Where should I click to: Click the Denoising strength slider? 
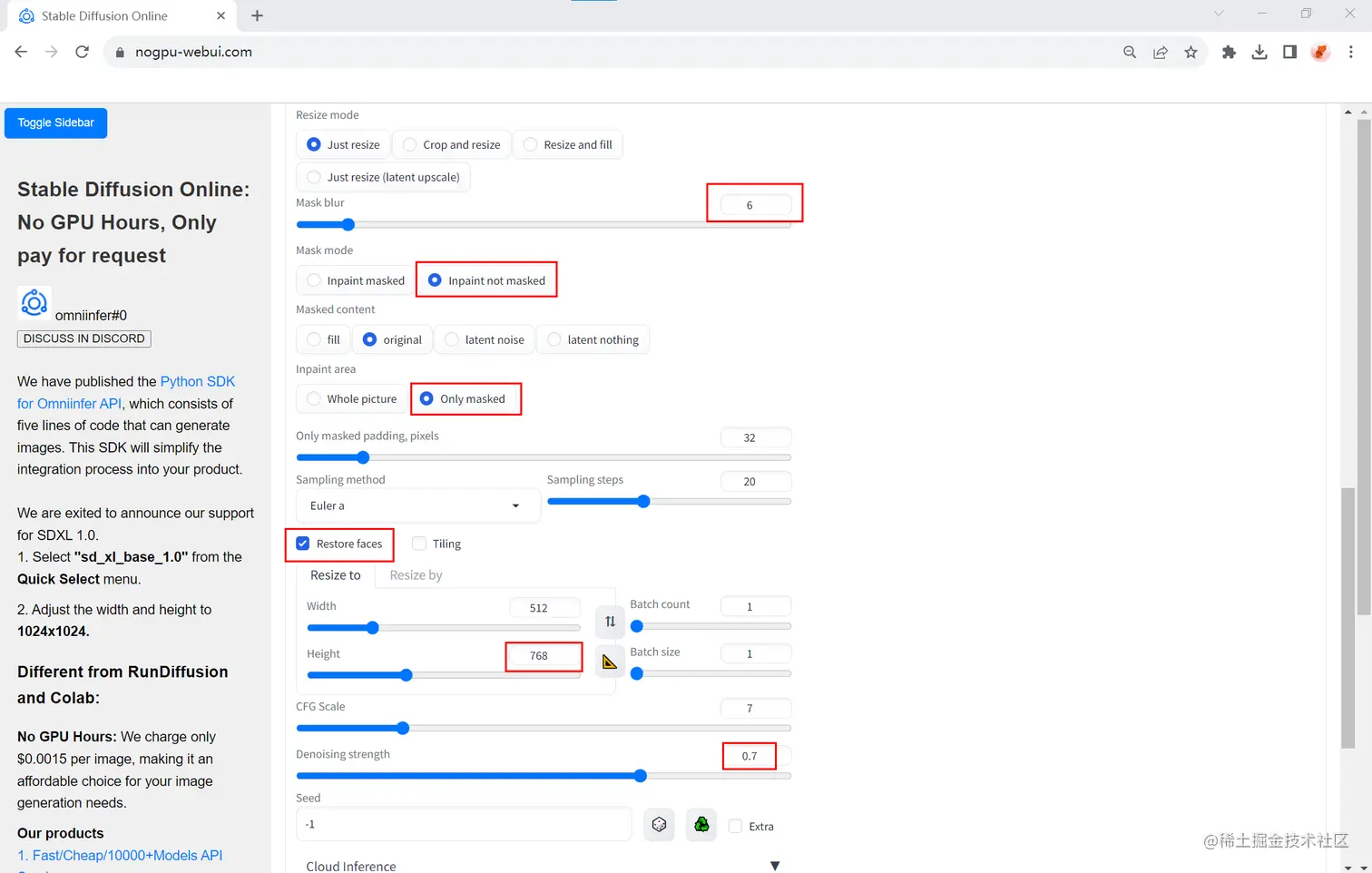544,776
